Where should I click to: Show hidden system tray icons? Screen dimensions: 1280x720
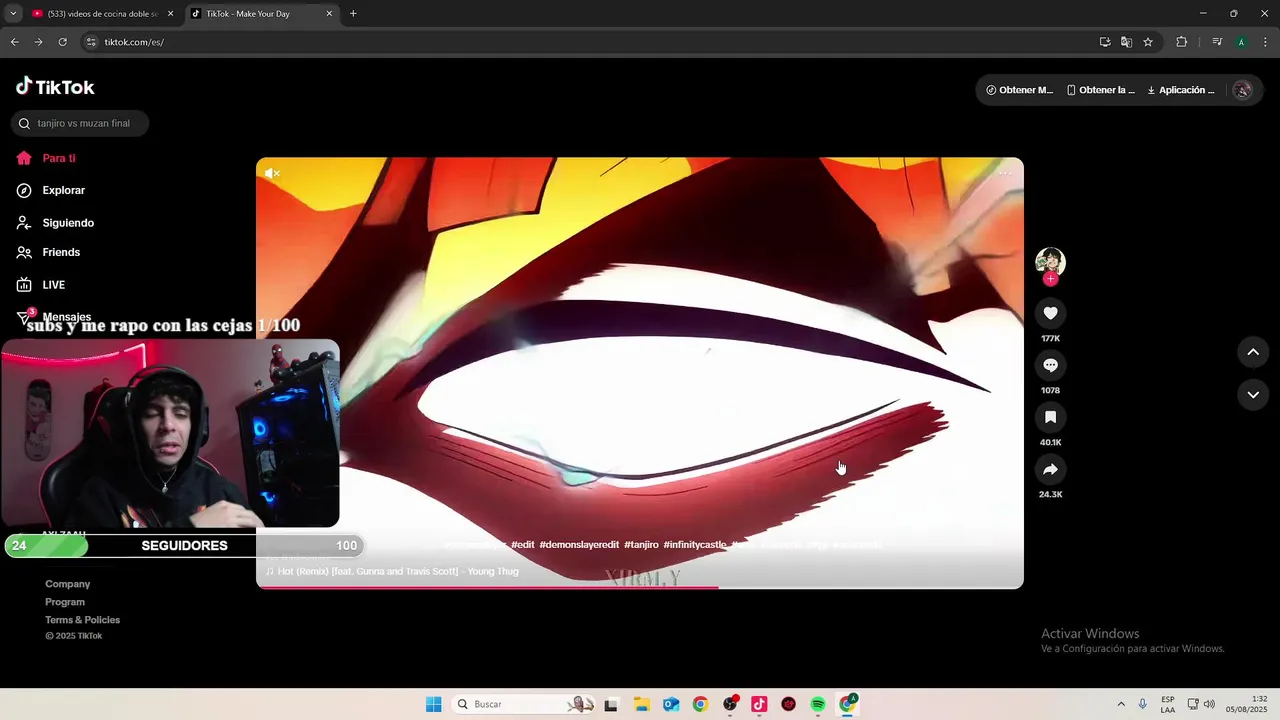click(1121, 704)
